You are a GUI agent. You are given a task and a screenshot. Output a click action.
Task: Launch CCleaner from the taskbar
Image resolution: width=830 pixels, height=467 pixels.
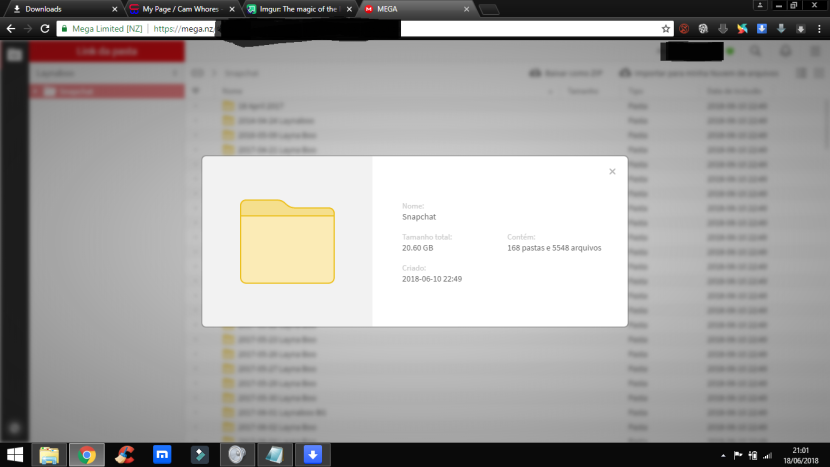click(x=125, y=455)
